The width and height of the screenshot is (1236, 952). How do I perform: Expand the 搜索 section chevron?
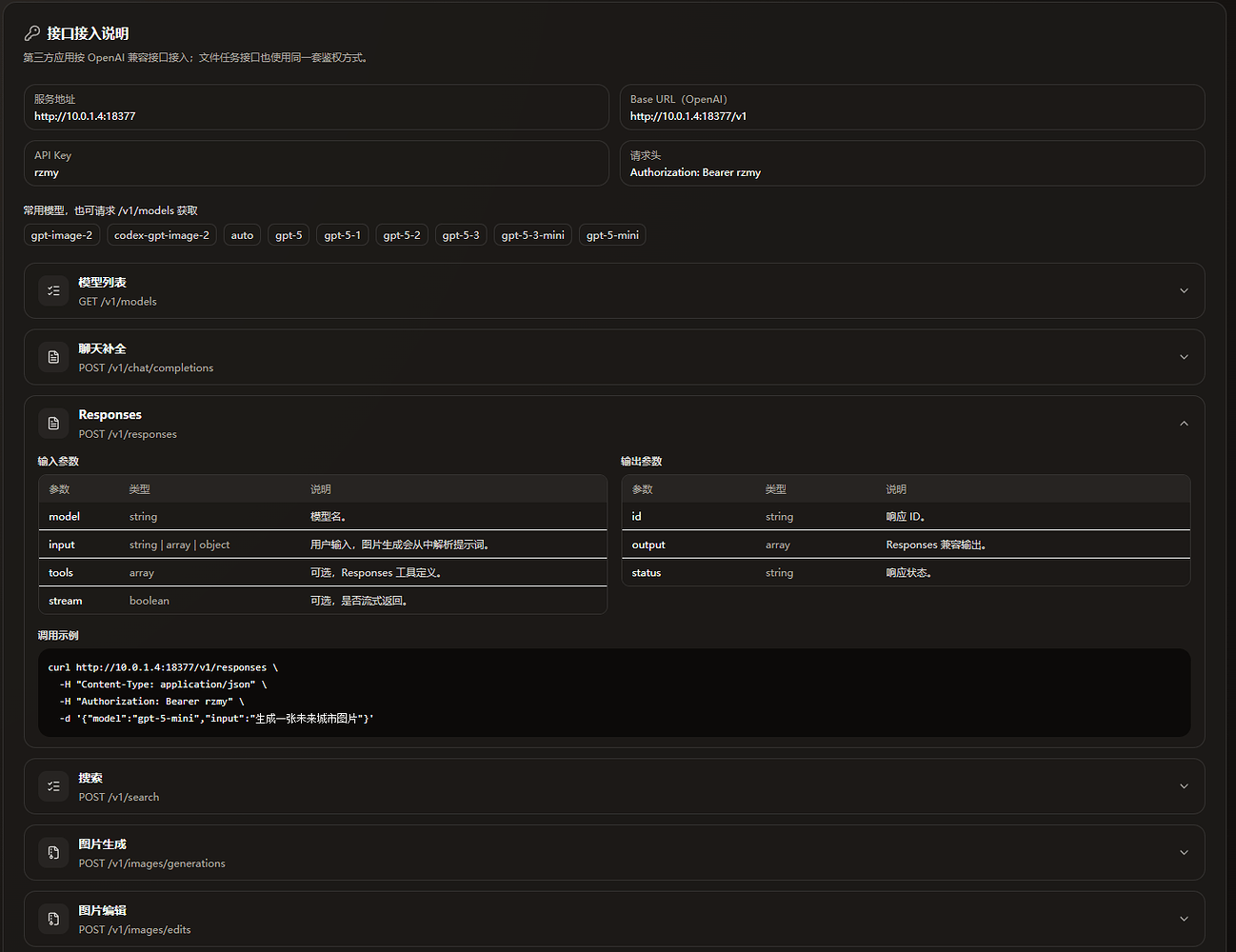pyautogui.click(x=1184, y=786)
